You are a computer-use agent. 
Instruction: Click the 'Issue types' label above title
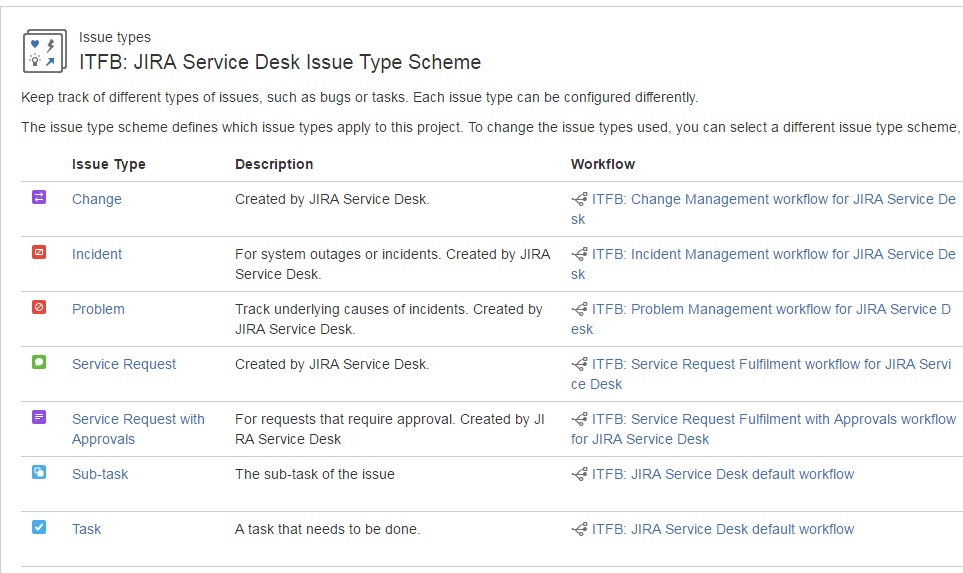pyautogui.click(x=115, y=37)
